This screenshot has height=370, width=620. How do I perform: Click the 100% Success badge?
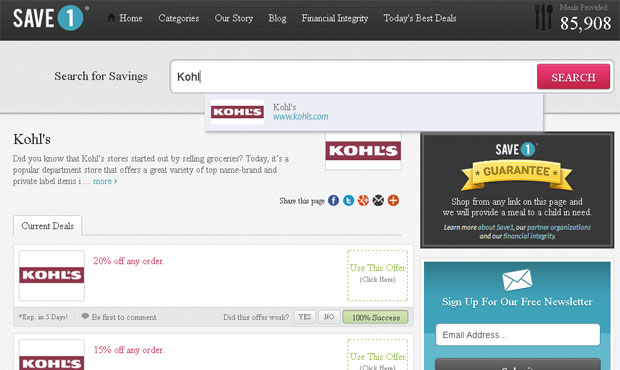375,317
